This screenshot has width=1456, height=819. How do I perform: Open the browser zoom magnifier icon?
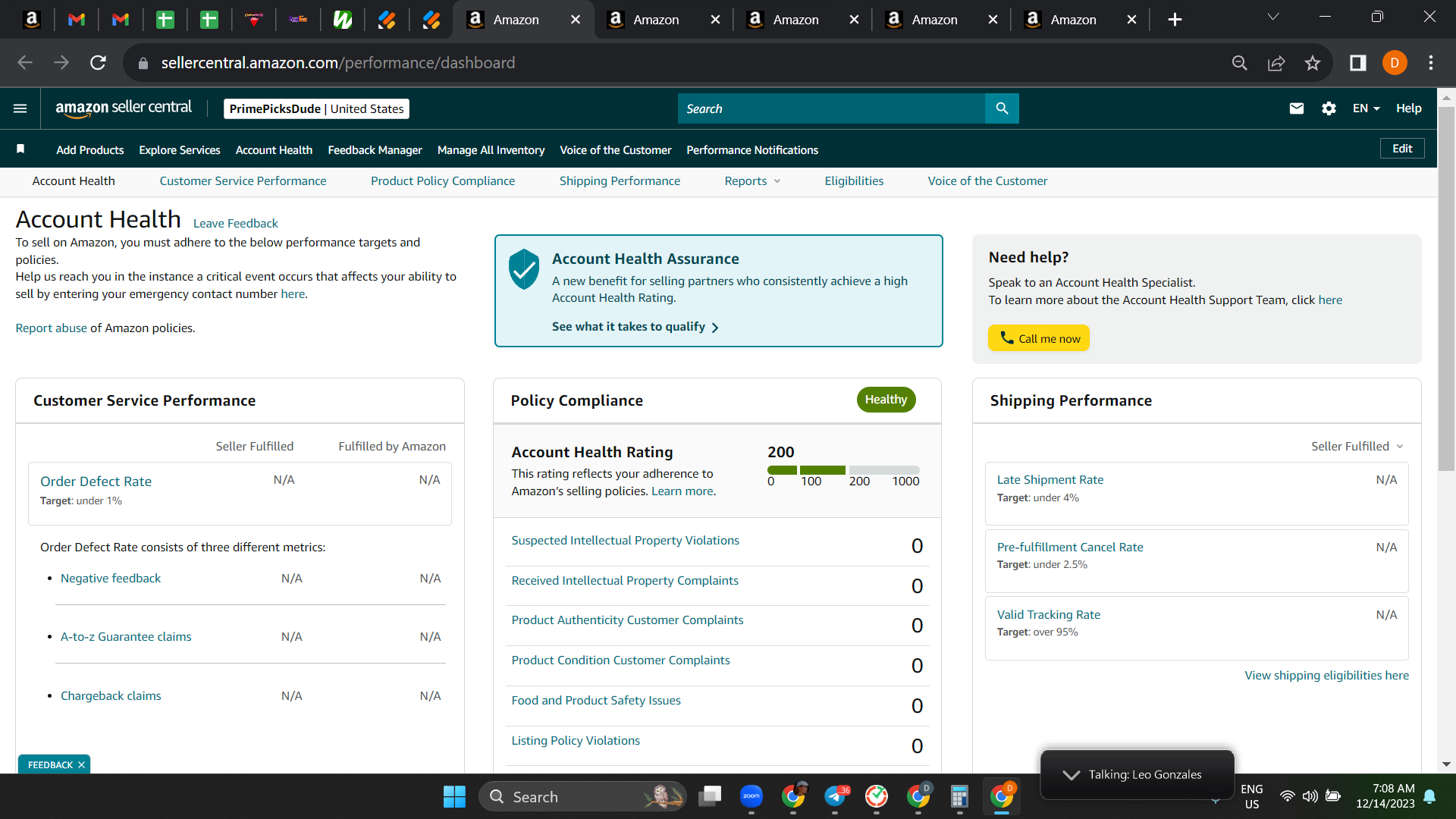1240,63
